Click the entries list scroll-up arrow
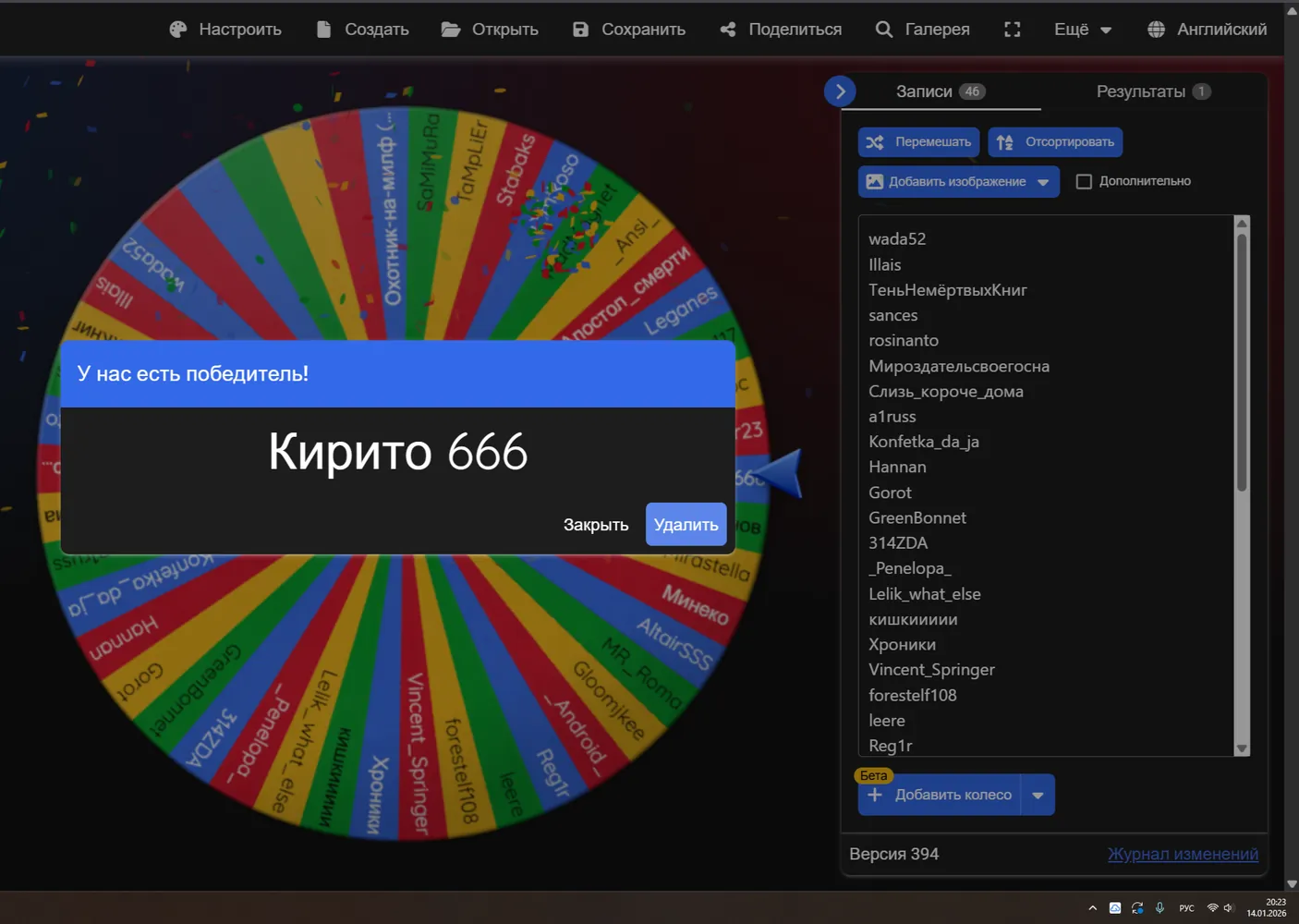 (1242, 224)
